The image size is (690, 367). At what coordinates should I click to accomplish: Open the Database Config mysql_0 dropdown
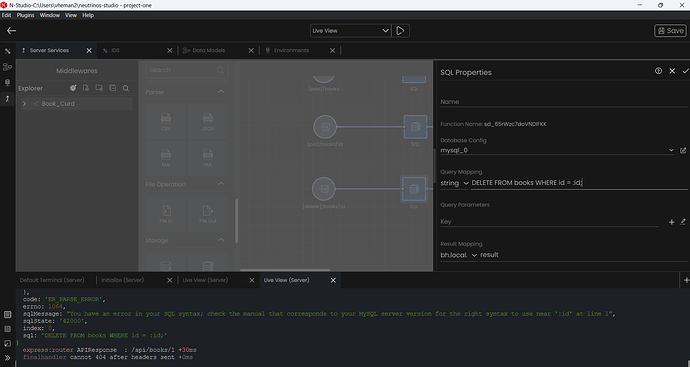click(x=557, y=150)
